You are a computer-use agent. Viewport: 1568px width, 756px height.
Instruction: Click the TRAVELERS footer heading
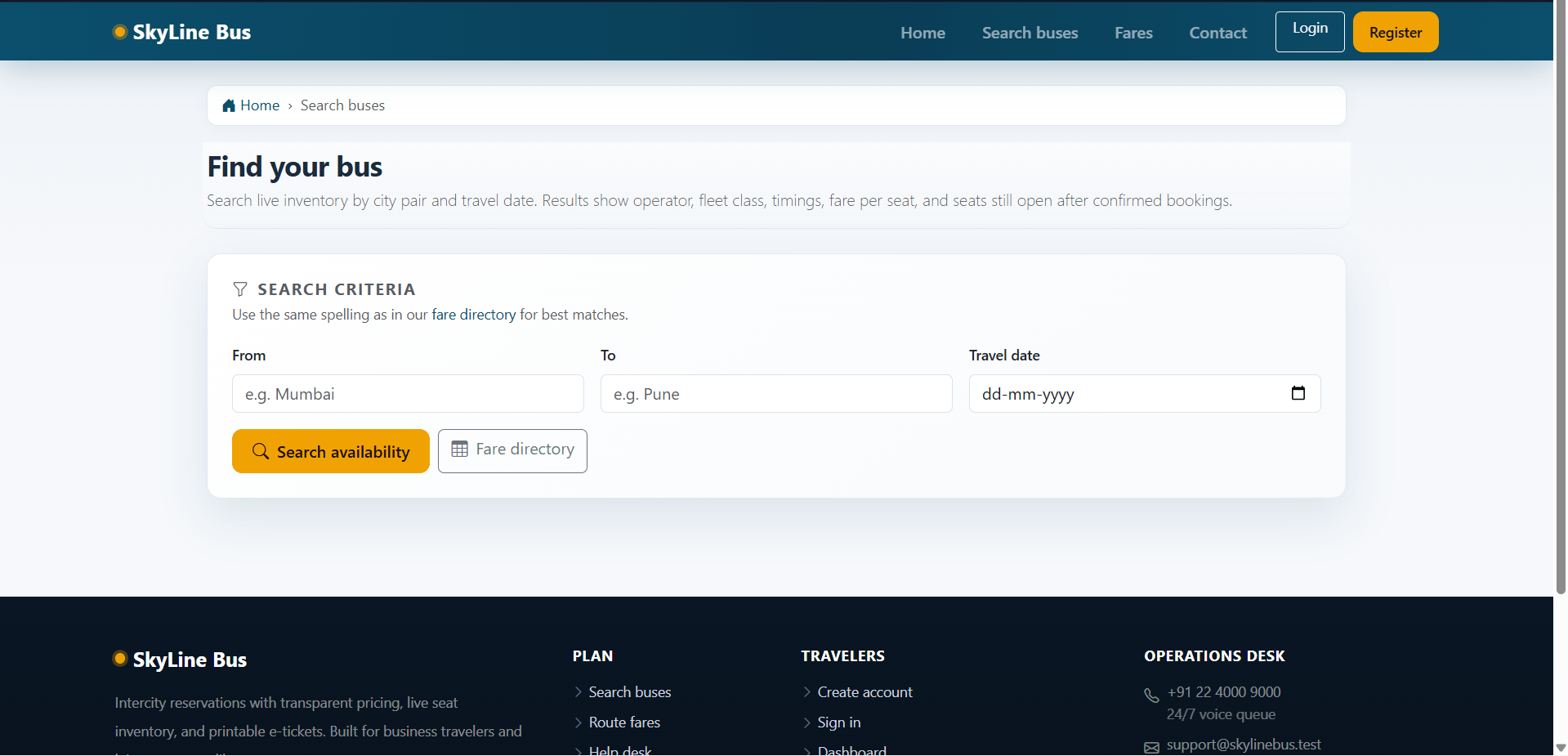point(842,656)
